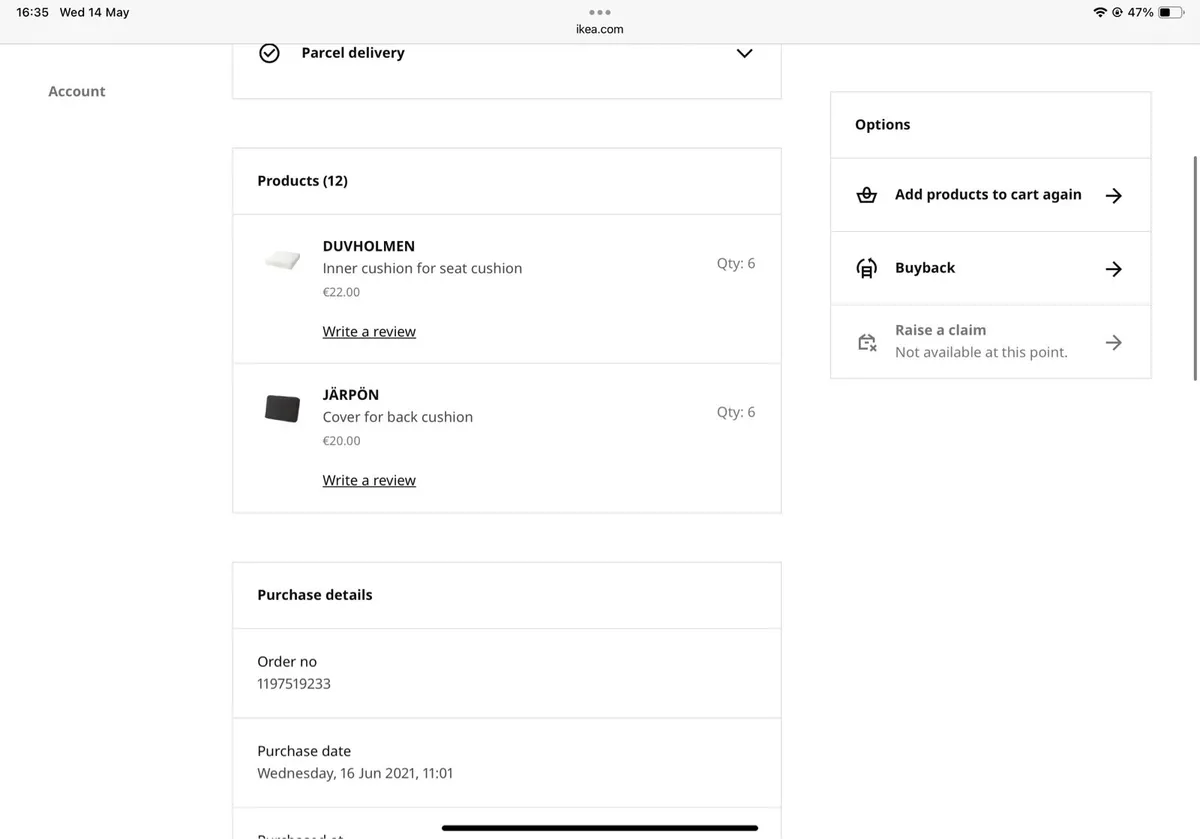Click the Purchase date label
Viewport: 1200px width, 839px height.
coord(304,751)
